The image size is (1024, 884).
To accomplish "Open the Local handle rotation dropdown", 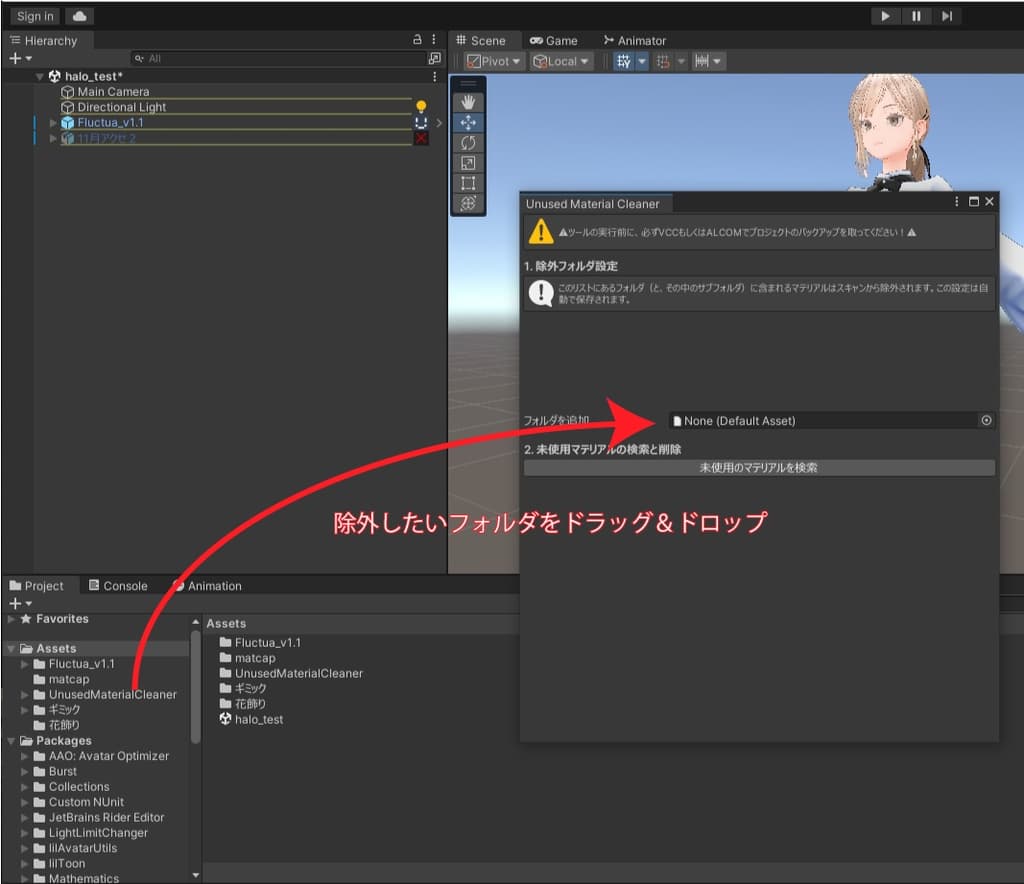I will click(x=561, y=61).
